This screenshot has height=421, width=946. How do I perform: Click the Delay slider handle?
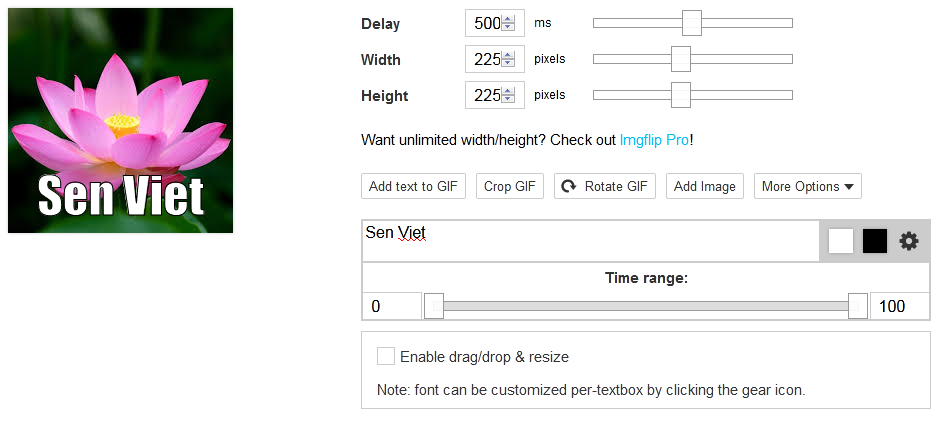coord(692,23)
